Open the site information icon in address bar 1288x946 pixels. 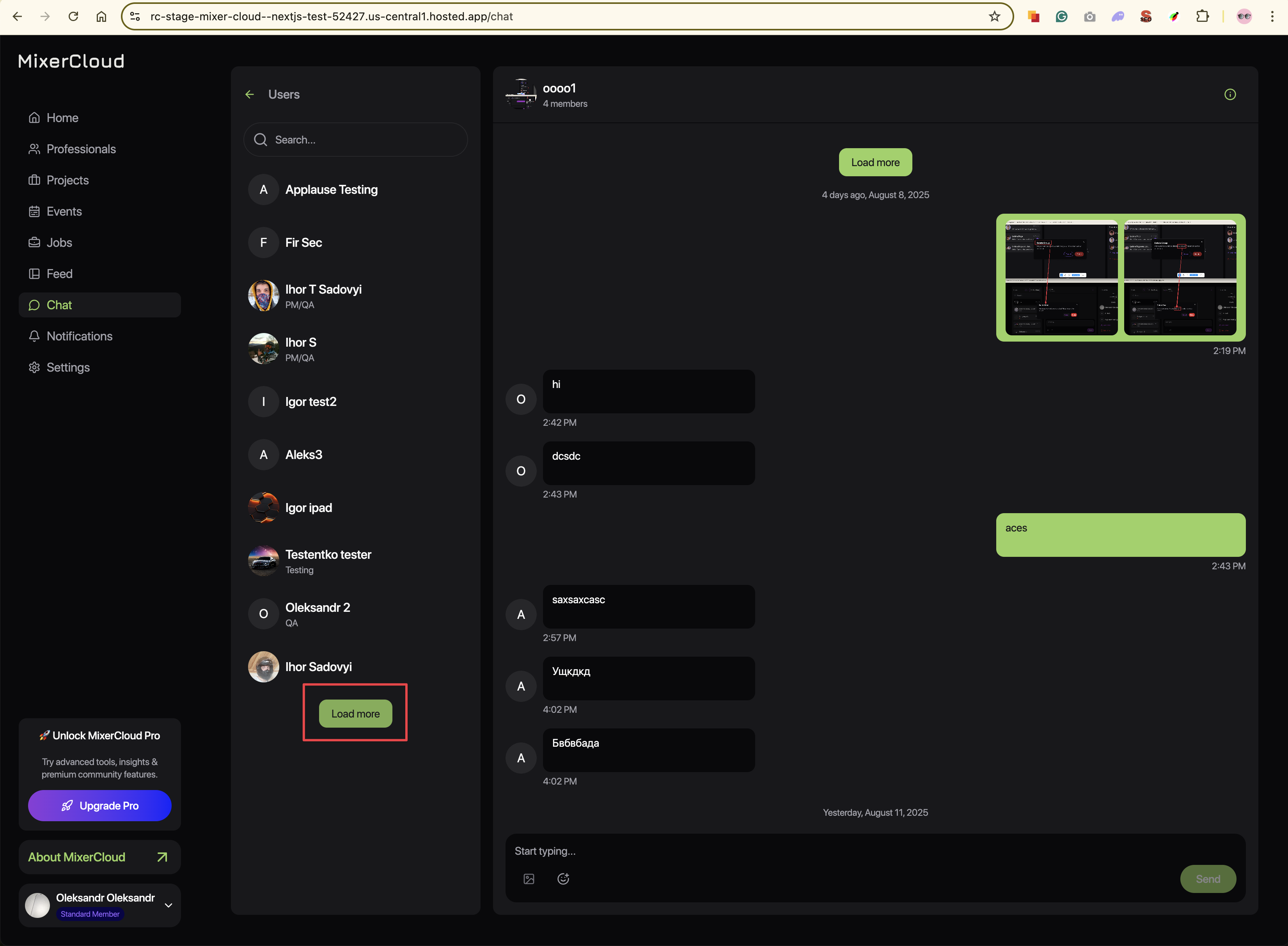click(135, 17)
